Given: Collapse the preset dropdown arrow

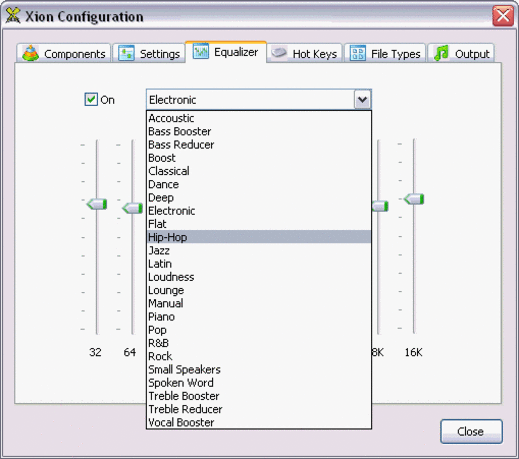Looking at the screenshot, I should pos(362,99).
